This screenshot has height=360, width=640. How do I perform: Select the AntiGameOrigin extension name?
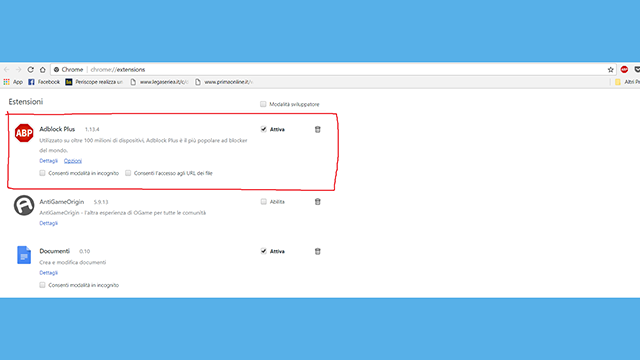click(x=62, y=202)
